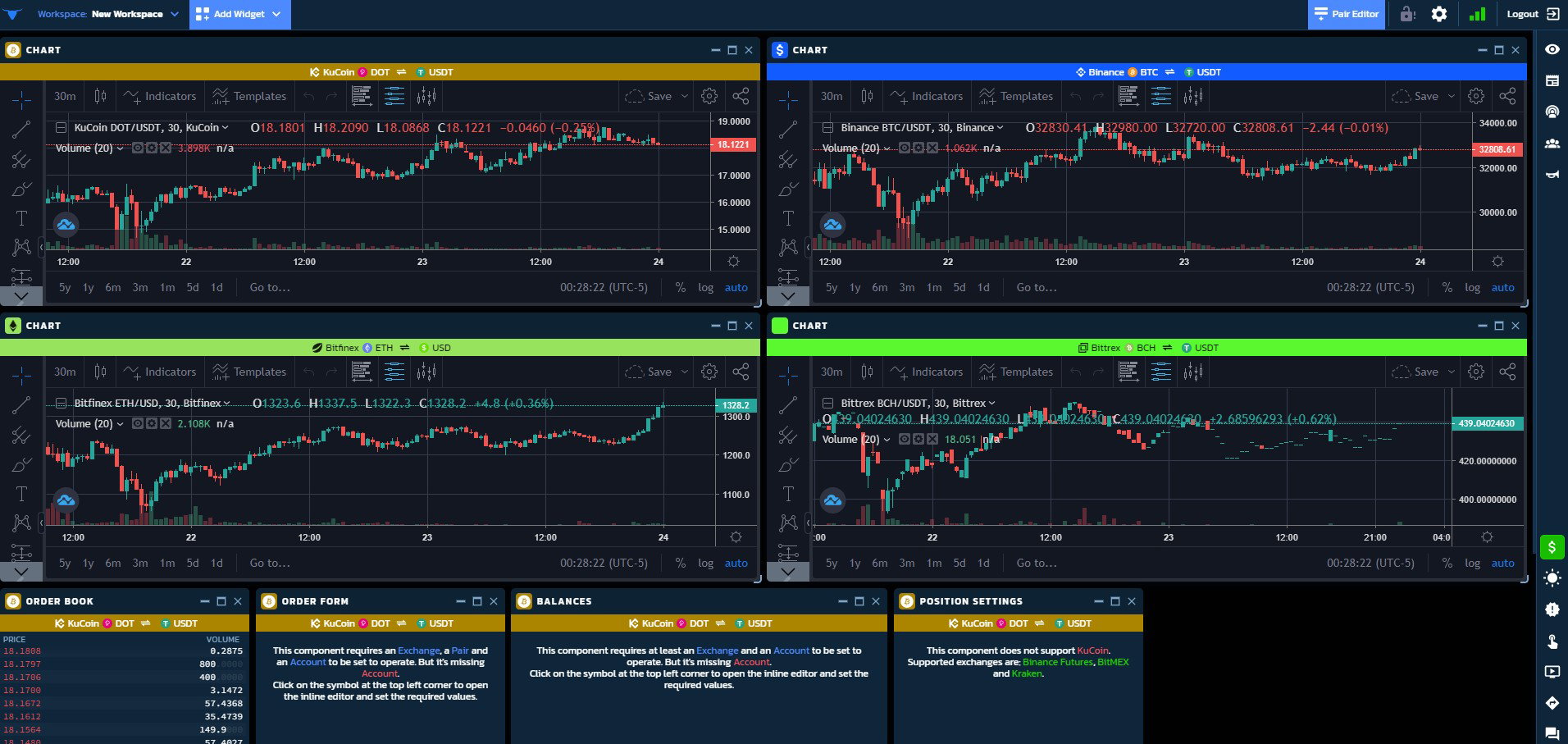The width and height of the screenshot is (1568, 744).
Task: Click brush tool in BTC chart sidebar
Action: click(x=788, y=189)
